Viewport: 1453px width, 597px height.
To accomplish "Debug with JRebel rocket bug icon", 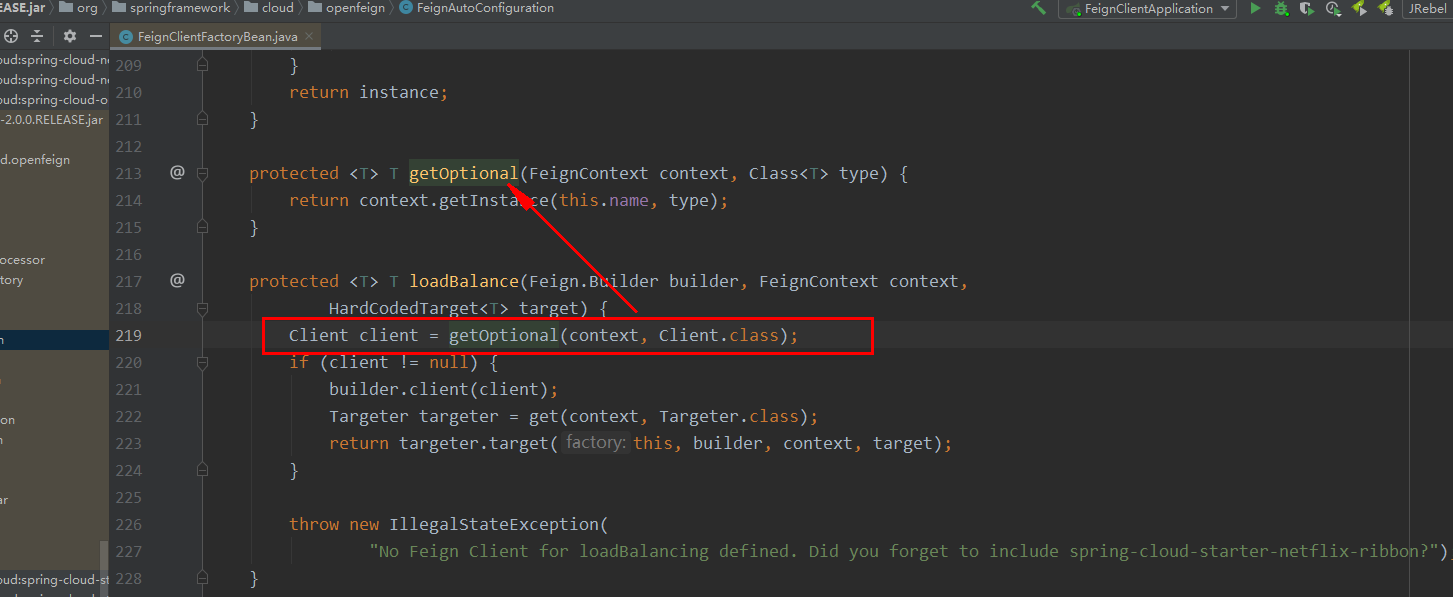I will point(1385,8).
